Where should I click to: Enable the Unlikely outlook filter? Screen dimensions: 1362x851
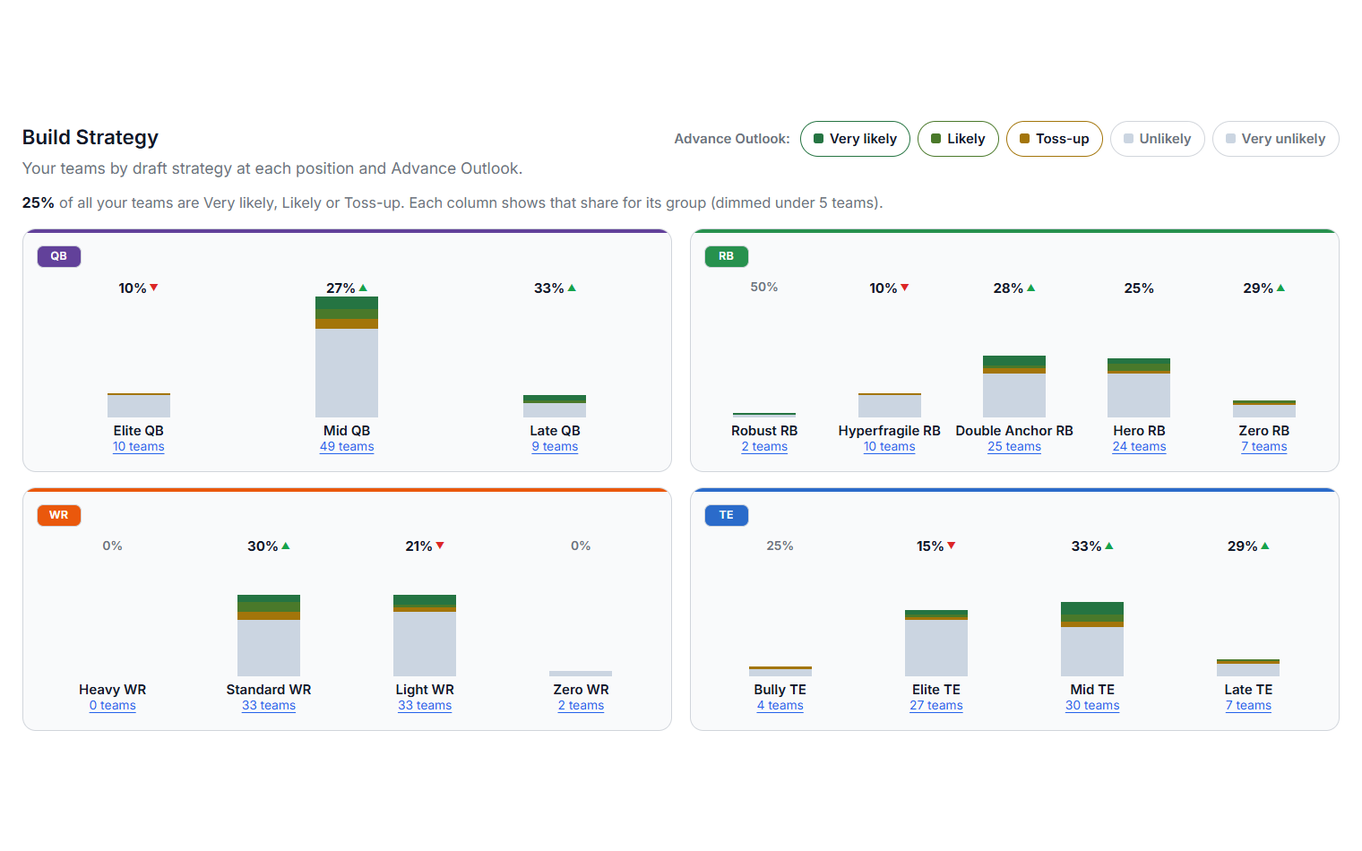tap(1157, 139)
